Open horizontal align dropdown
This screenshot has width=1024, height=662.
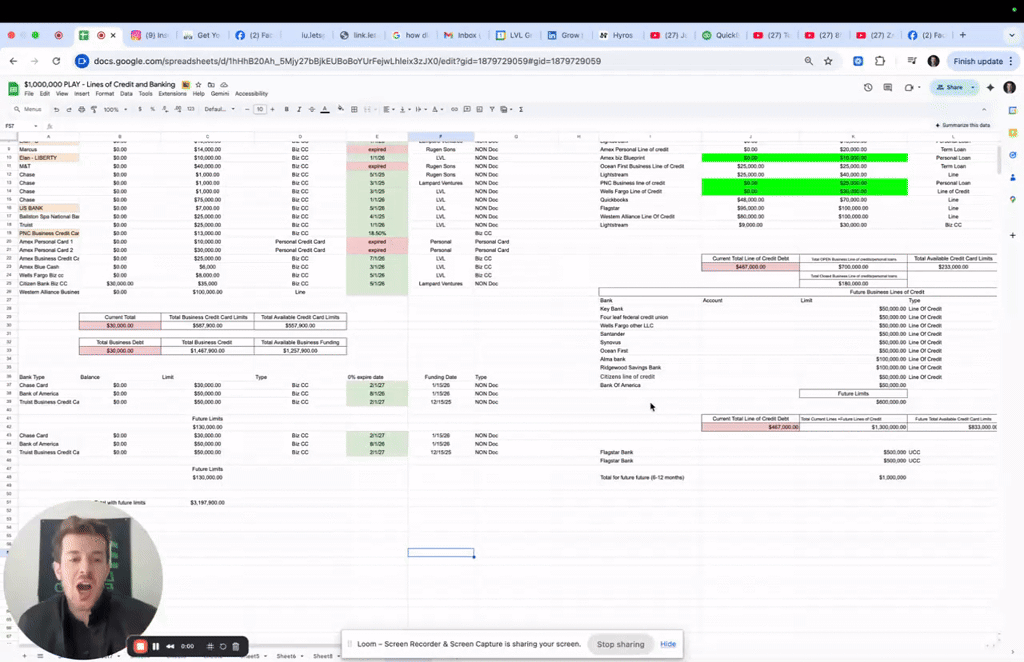[389, 110]
